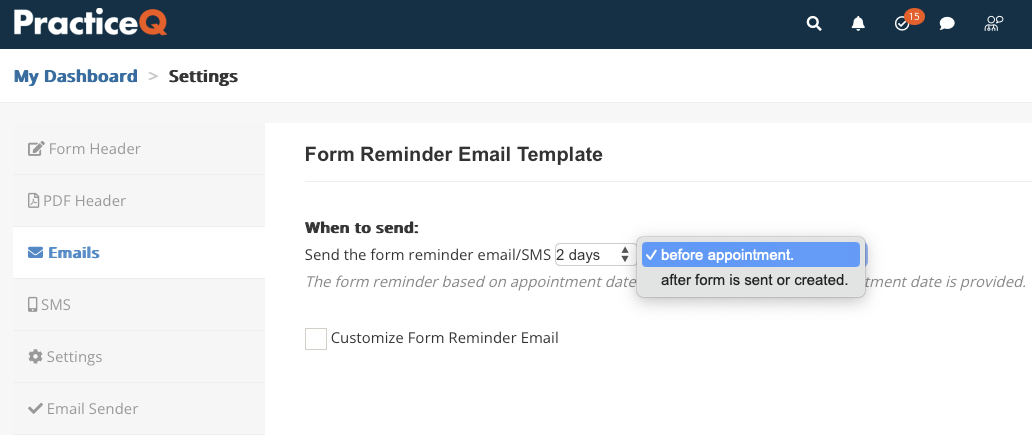Viewport: 1032px width, 435px height.
Task: Click the PracticeQ logo
Action: tap(90, 22)
